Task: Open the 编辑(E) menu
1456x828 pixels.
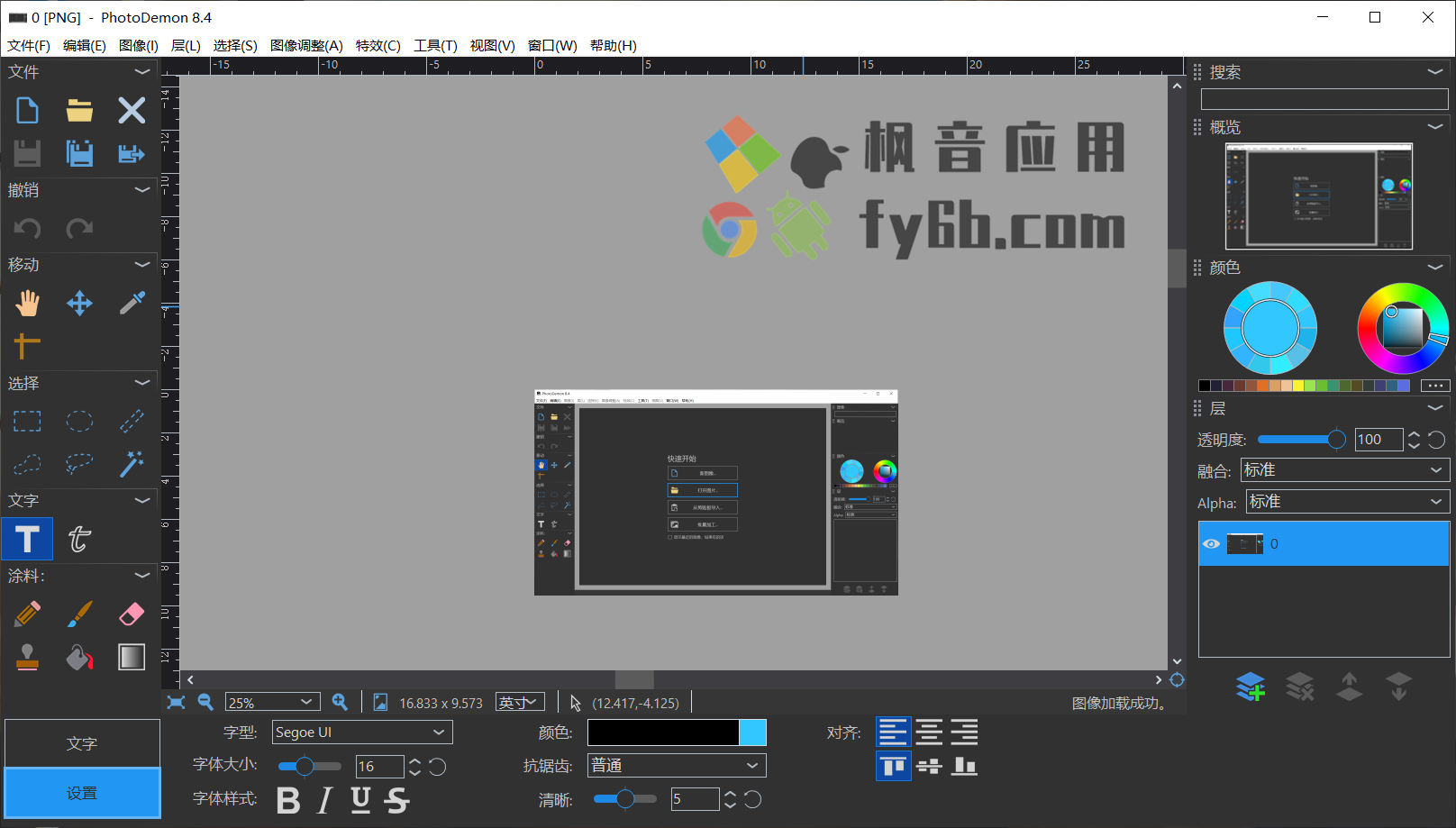Action: pyautogui.click(x=85, y=46)
